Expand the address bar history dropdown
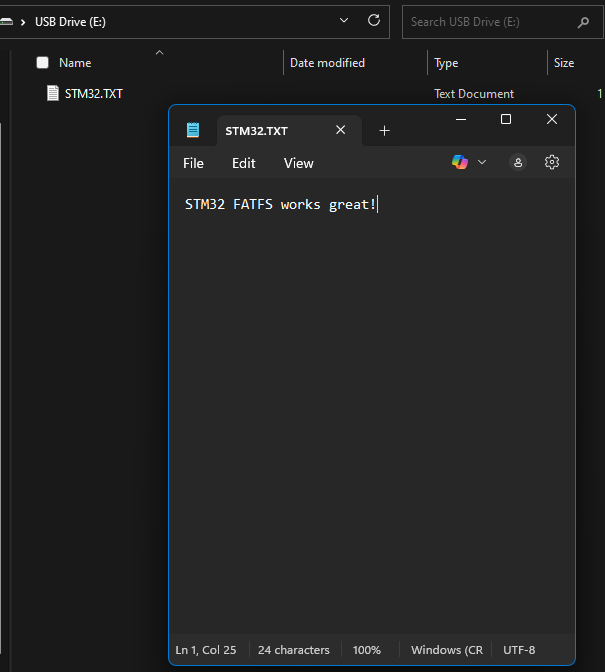Image resolution: width=605 pixels, height=672 pixels. (x=344, y=20)
